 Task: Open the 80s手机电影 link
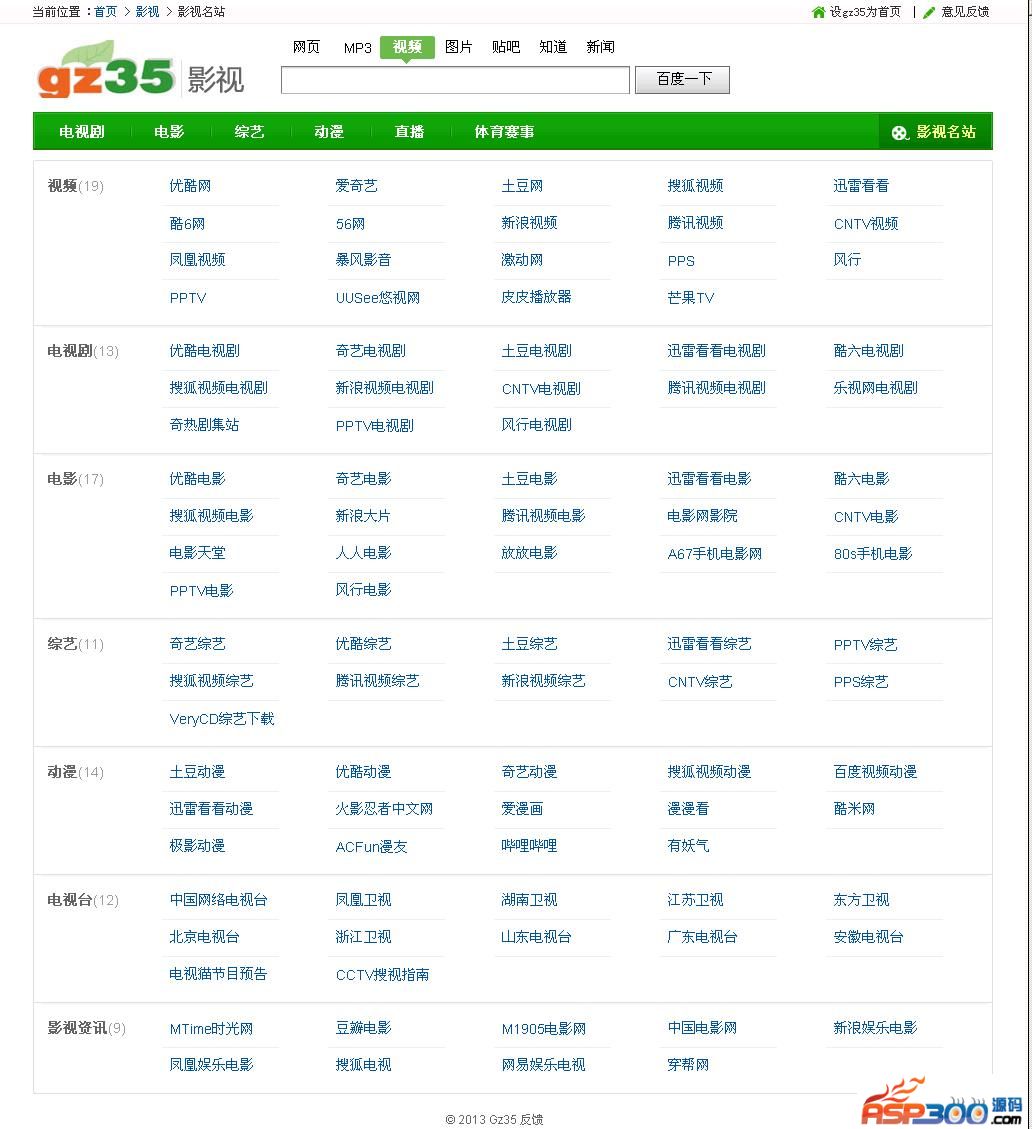pyautogui.click(x=873, y=554)
